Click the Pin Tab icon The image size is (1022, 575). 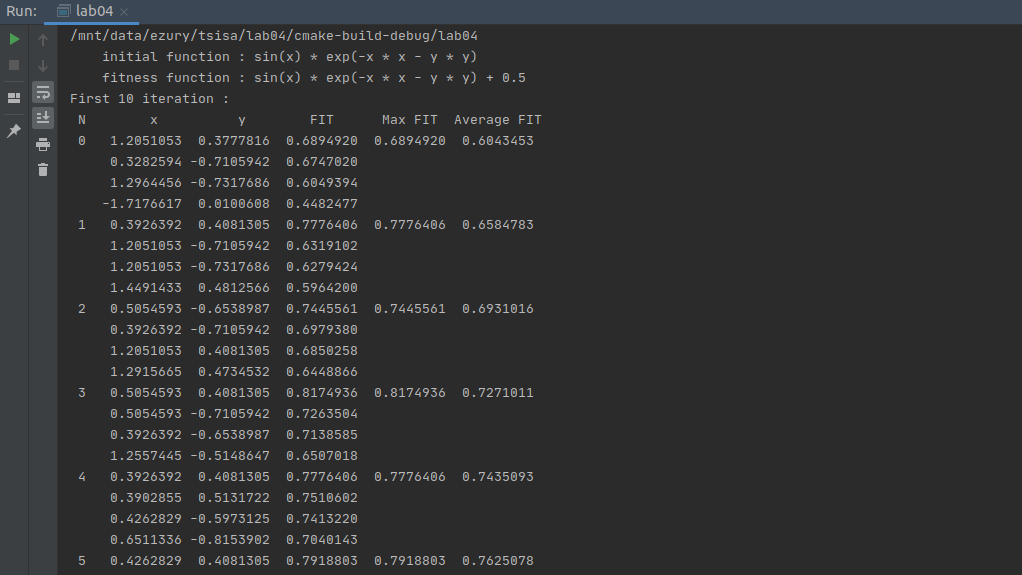point(14,130)
